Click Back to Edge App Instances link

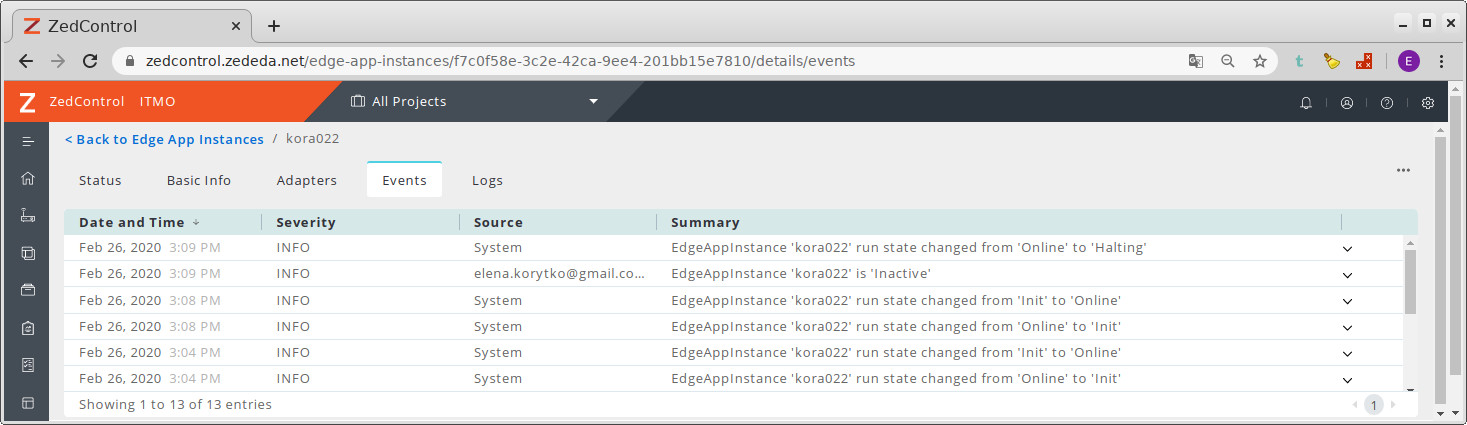164,139
